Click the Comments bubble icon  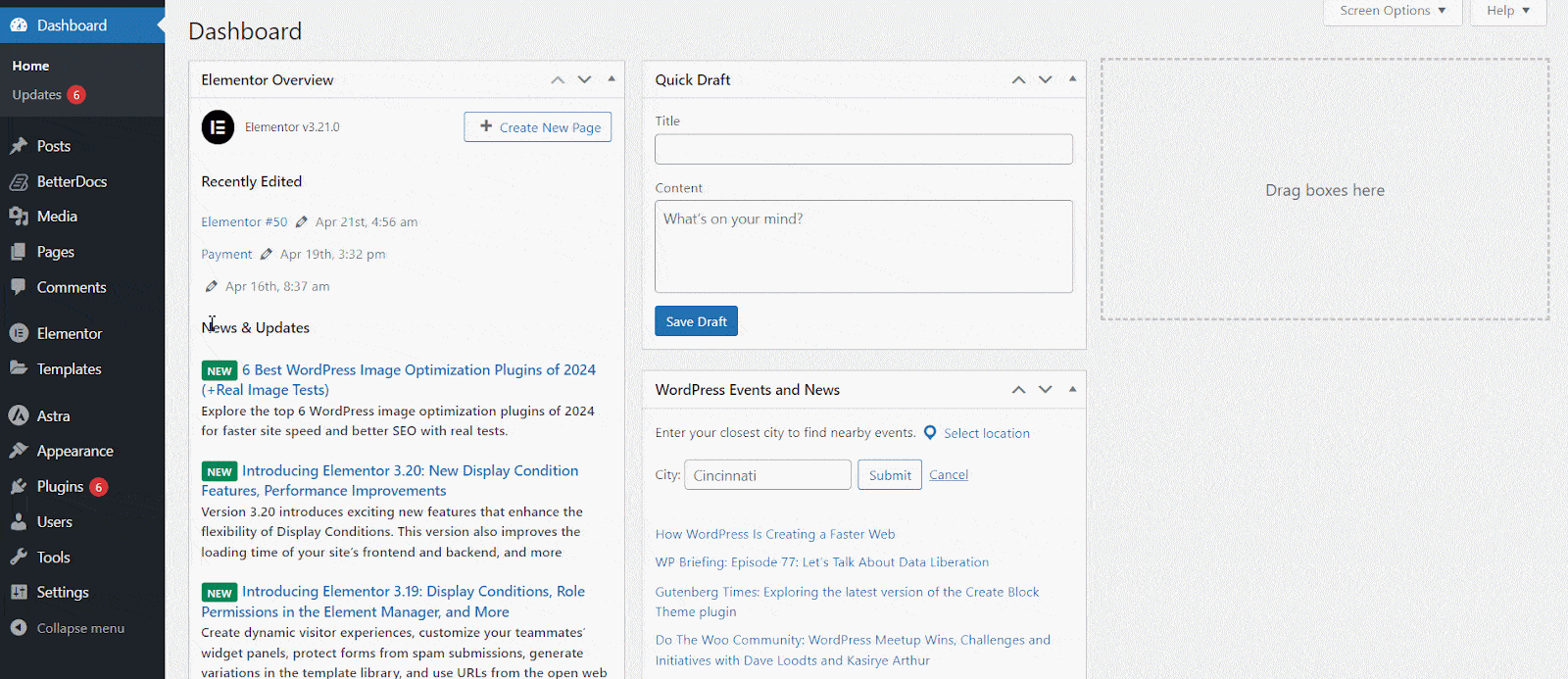[x=19, y=287]
